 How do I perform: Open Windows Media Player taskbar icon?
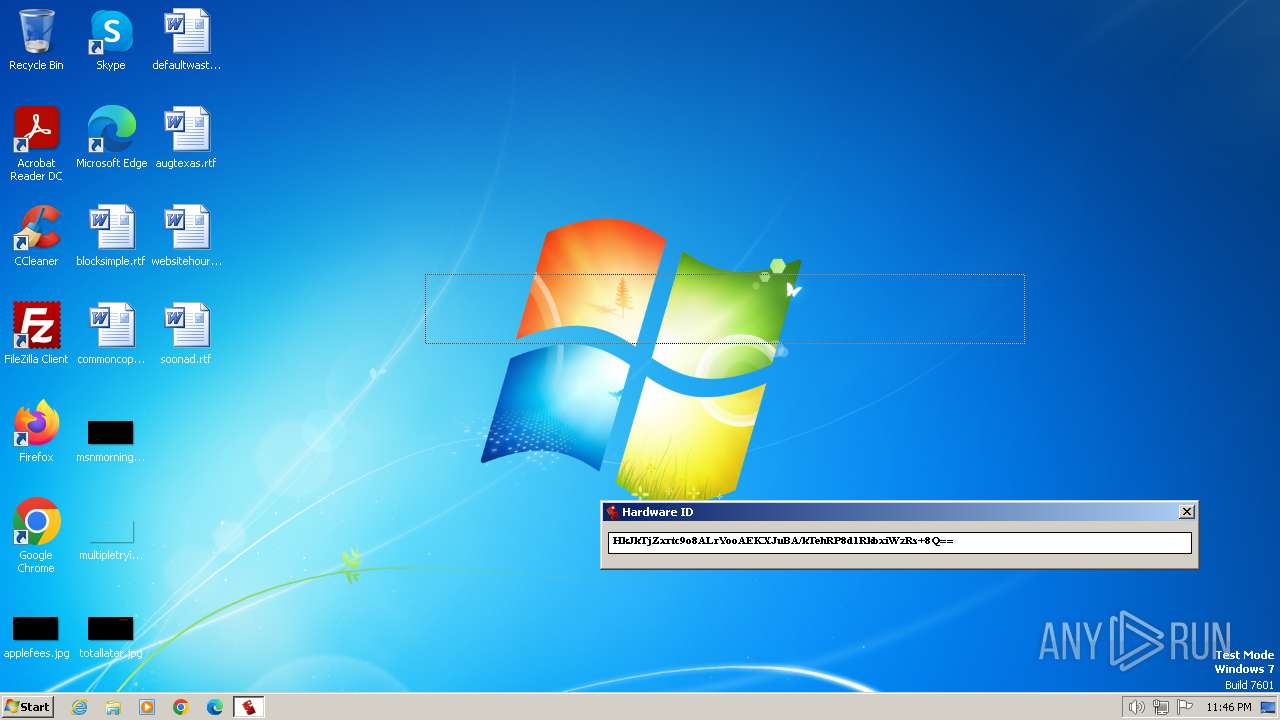point(147,707)
